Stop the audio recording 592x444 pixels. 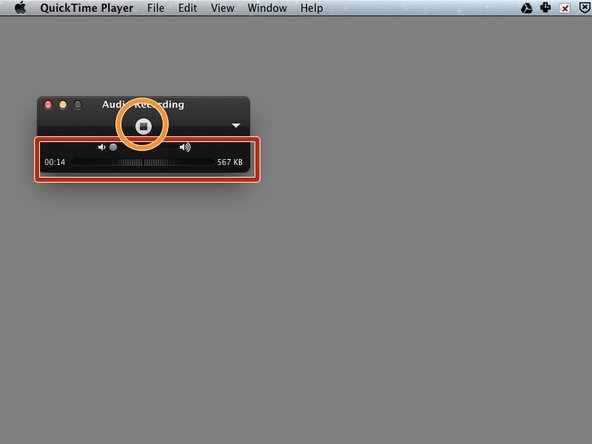tap(143, 126)
